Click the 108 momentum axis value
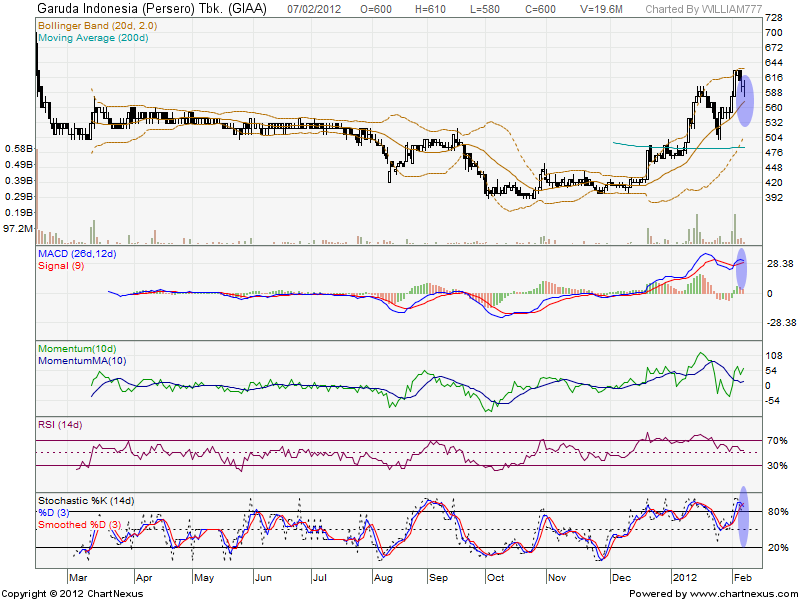The width and height of the screenshot is (800, 600). coord(773,356)
